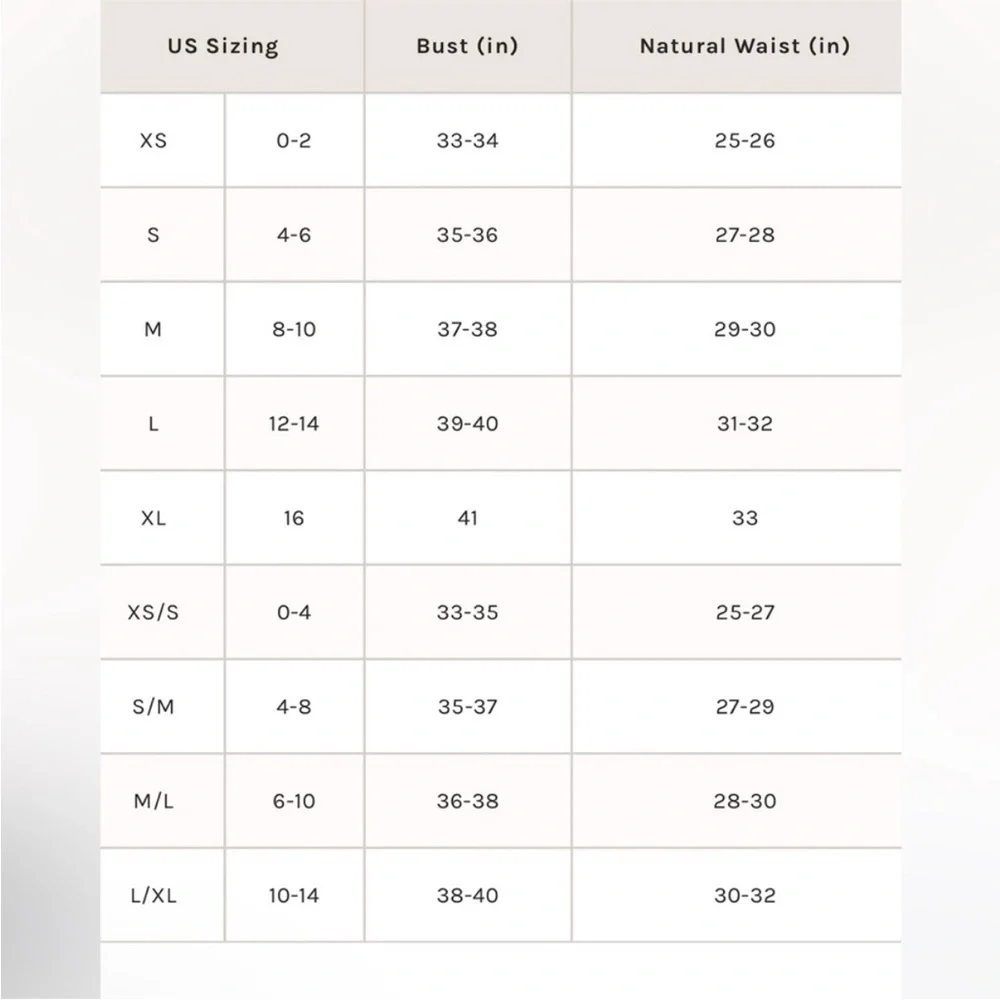
Task: Select the S/M combined size cell
Action: click(153, 707)
